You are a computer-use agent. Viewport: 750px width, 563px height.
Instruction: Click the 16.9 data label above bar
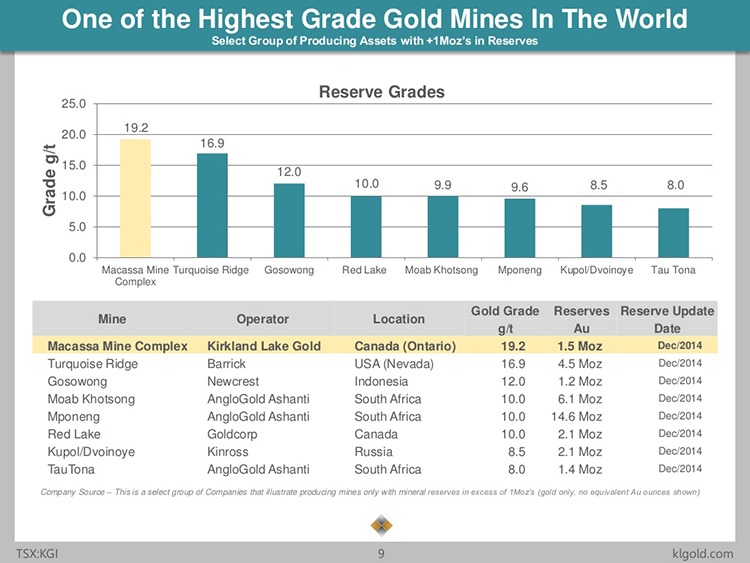212,143
